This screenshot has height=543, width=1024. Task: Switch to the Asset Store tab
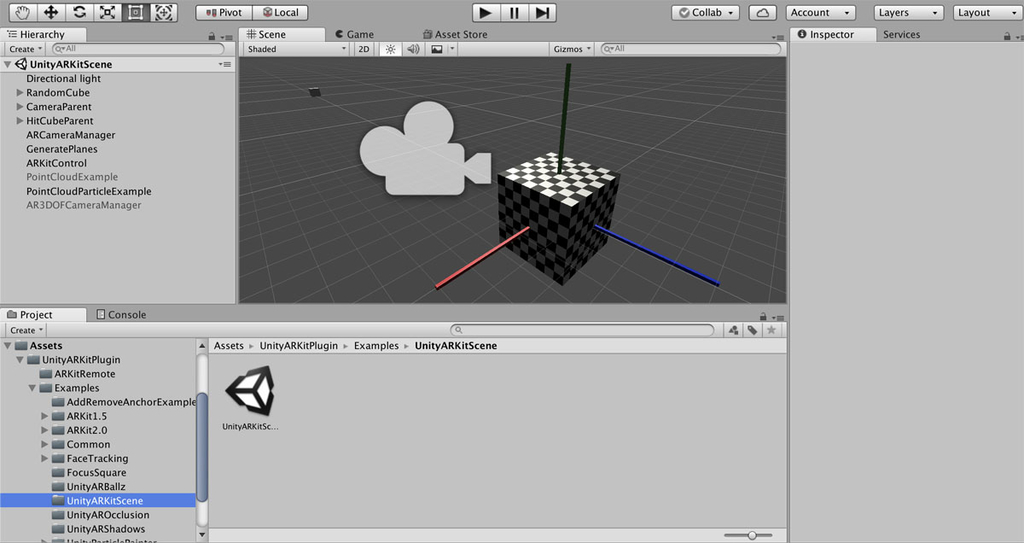pos(455,35)
